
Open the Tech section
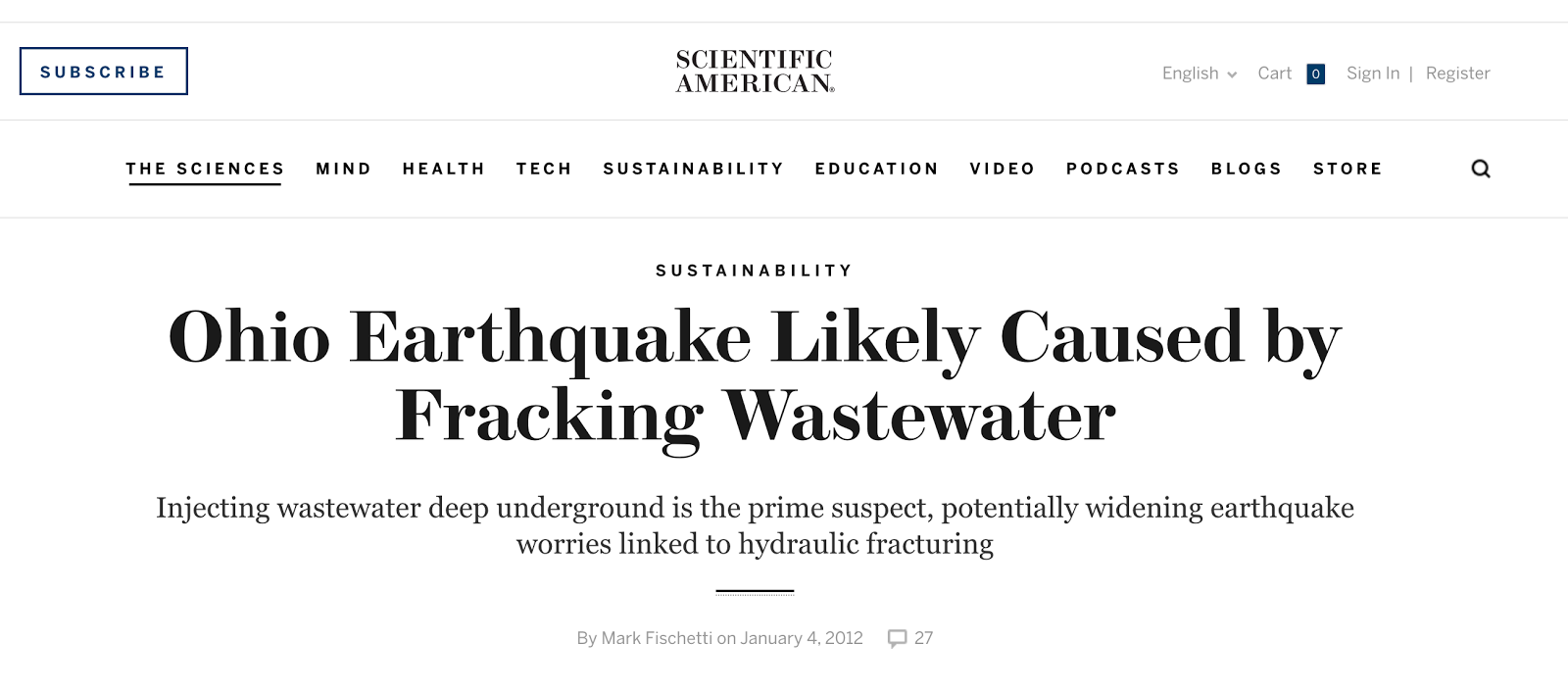pyautogui.click(x=544, y=169)
